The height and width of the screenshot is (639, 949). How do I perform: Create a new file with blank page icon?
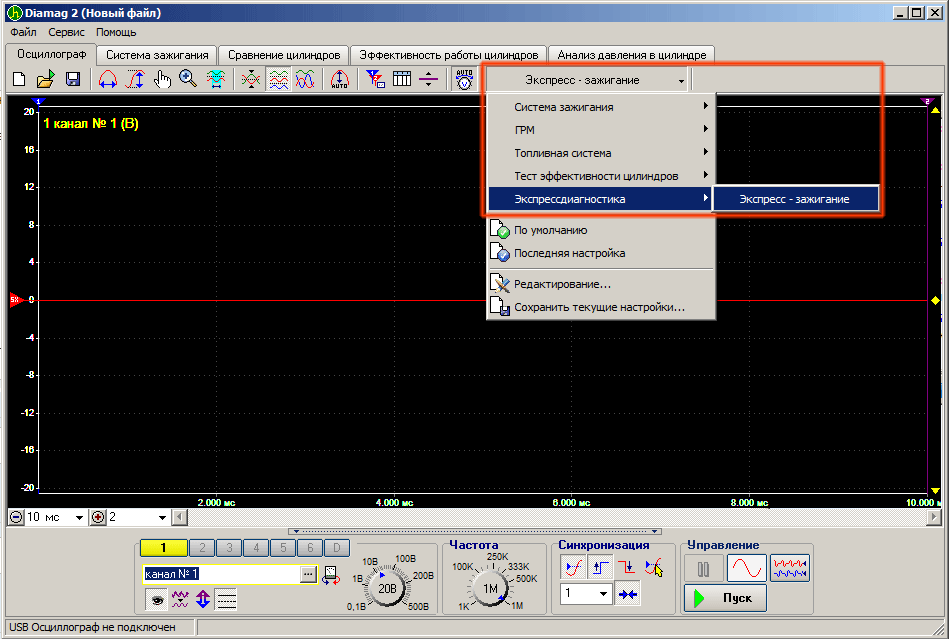tap(19, 79)
